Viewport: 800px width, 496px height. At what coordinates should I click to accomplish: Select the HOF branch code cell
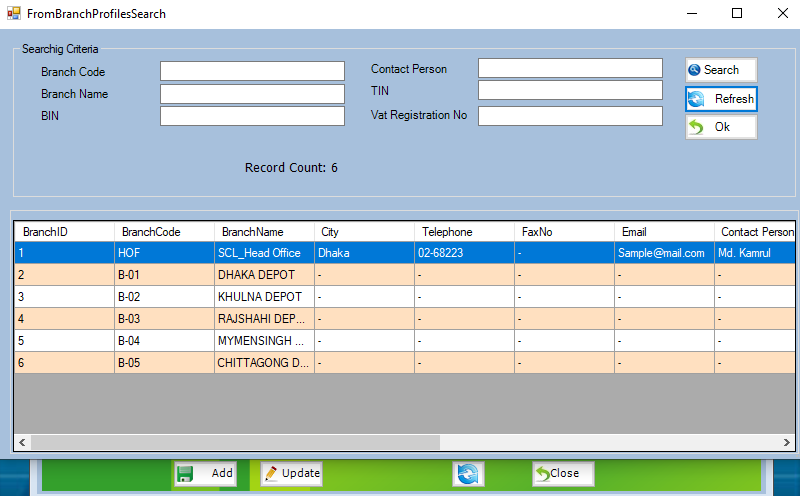point(164,253)
